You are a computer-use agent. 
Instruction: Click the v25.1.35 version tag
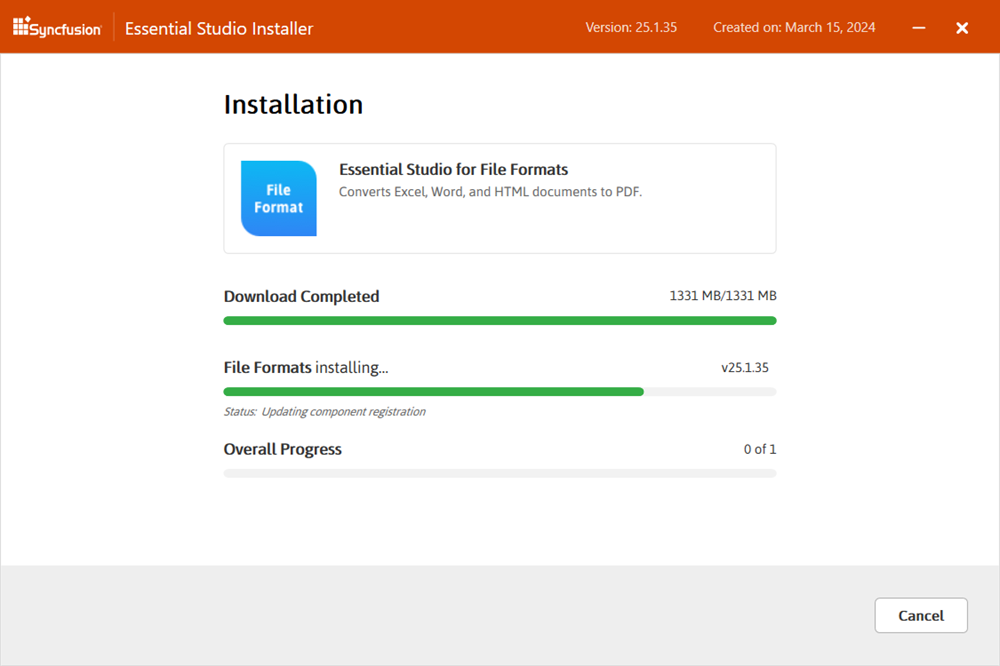pos(745,368)
